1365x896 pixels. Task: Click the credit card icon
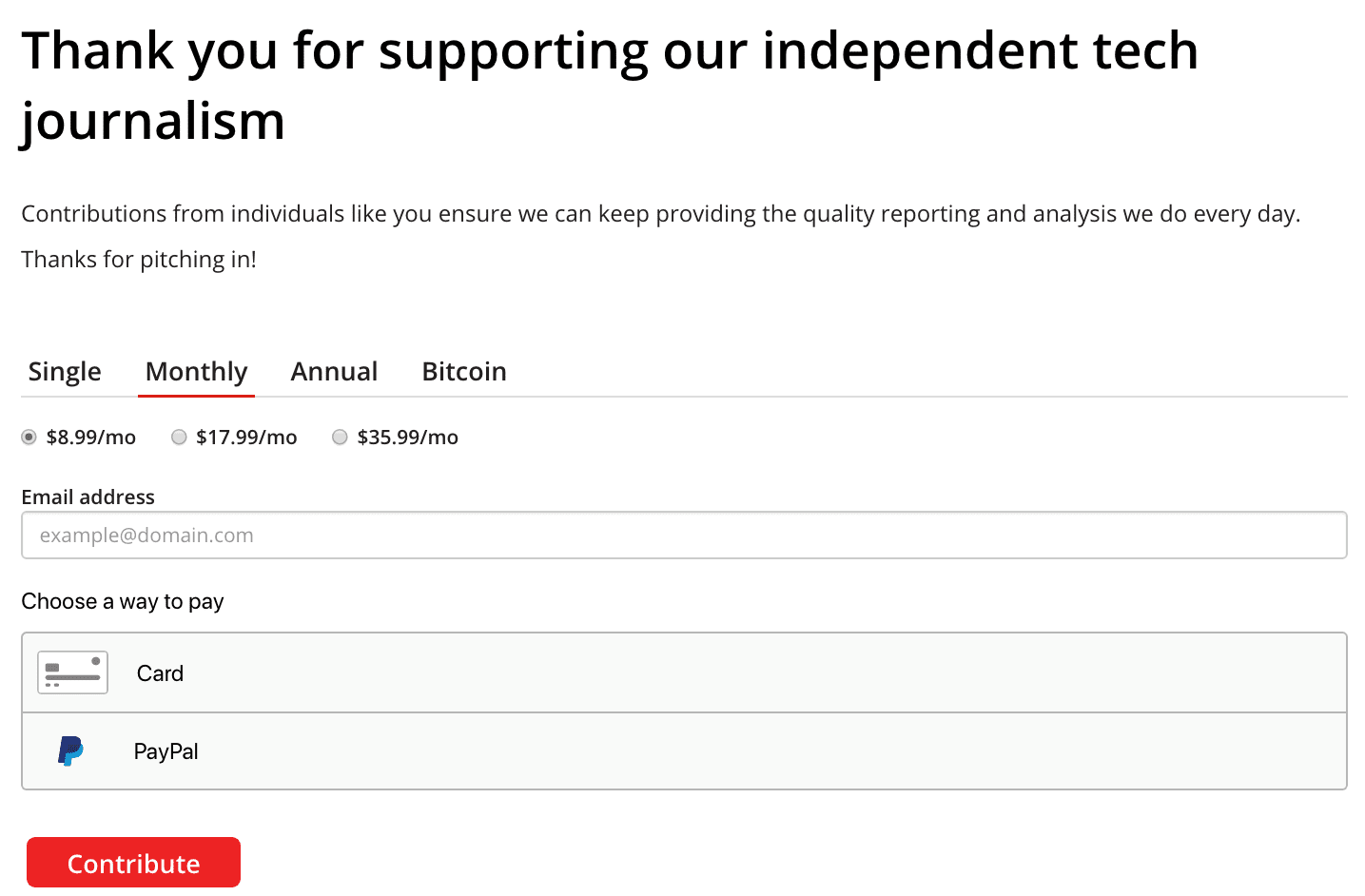[72, 672]
